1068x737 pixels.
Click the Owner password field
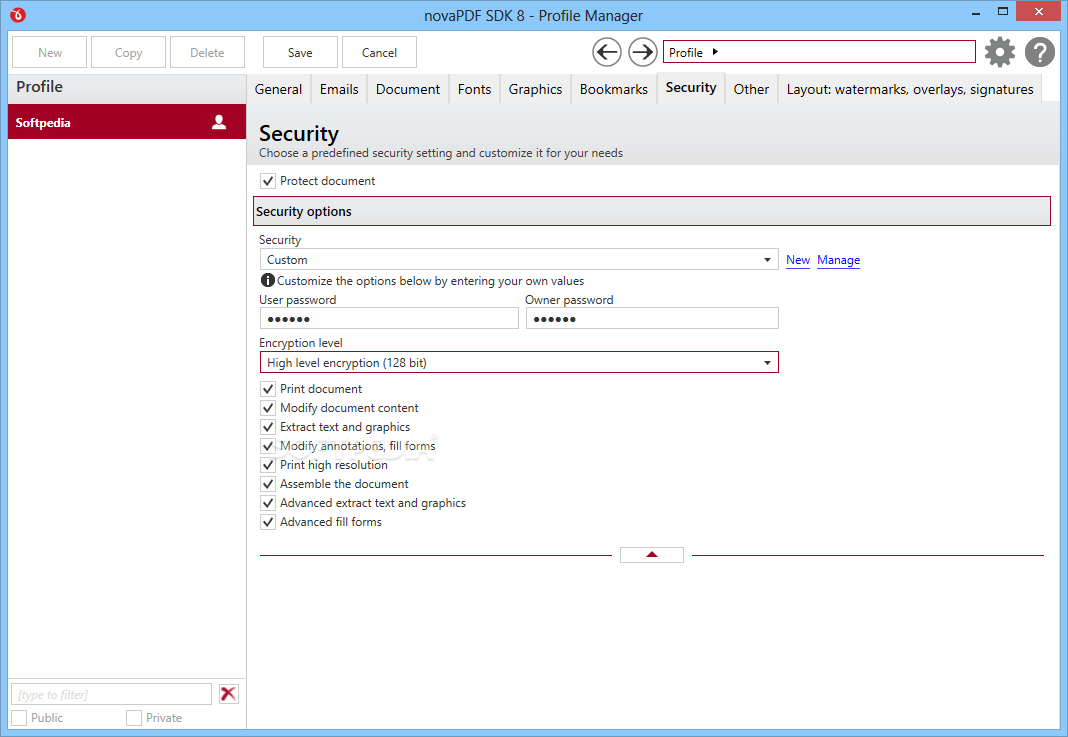pos(652,318)
